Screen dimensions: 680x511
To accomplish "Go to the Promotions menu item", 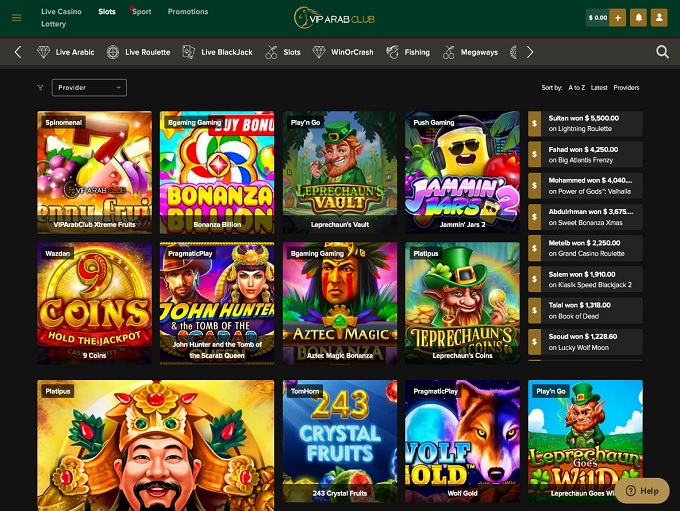I will pos(187,12).
